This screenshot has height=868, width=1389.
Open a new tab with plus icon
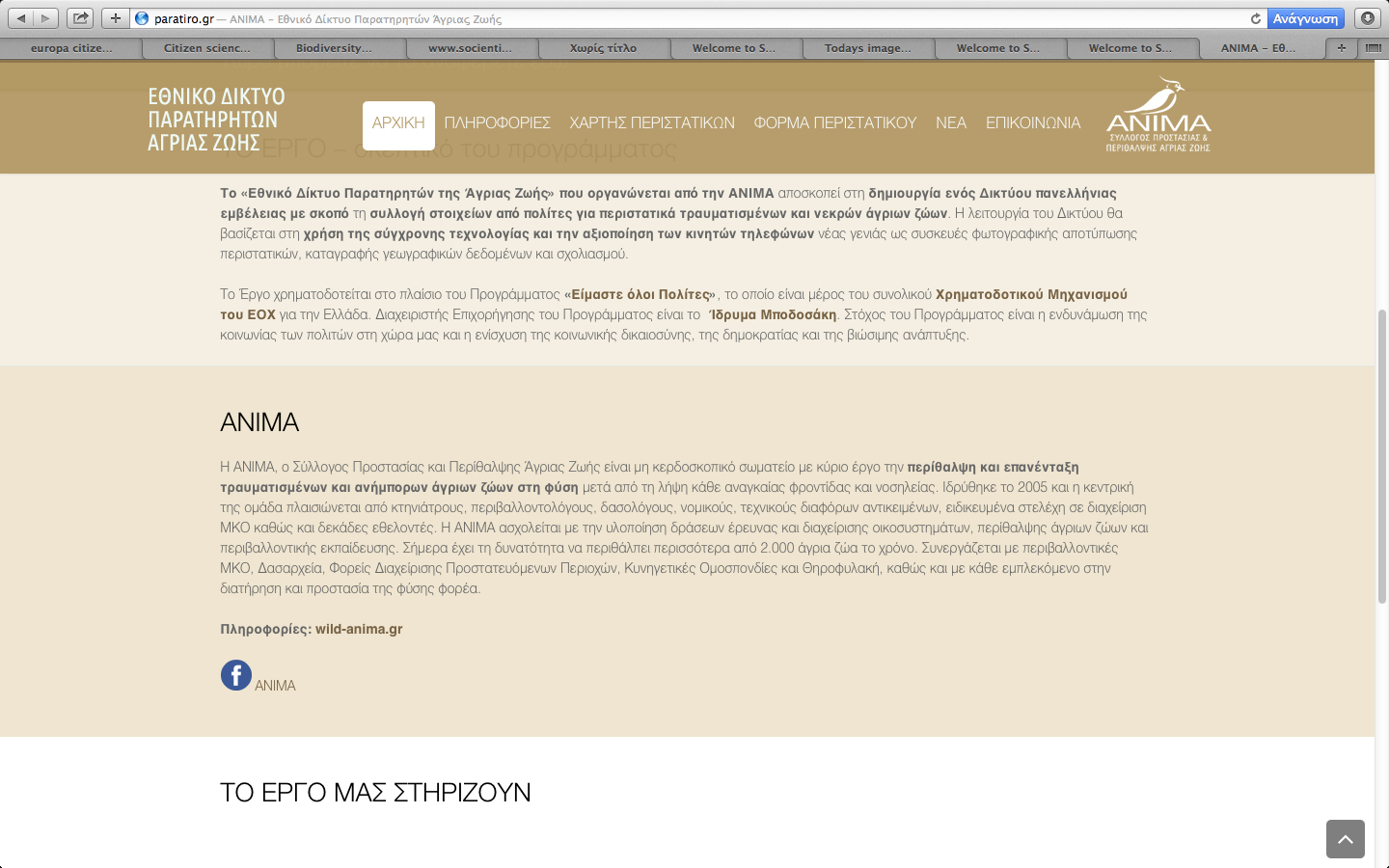tap(1341, 47)
